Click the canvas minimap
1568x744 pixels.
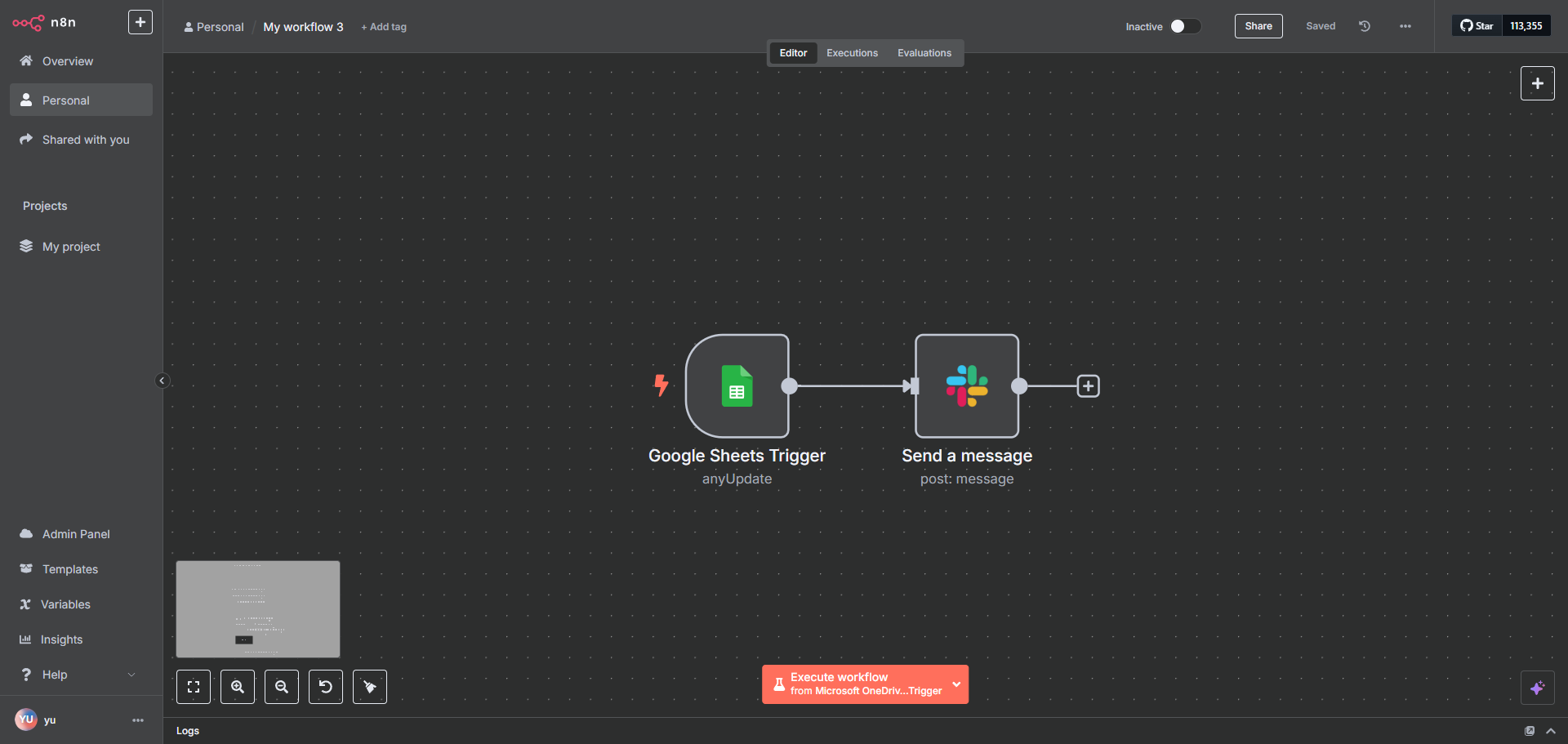[258, 609]
